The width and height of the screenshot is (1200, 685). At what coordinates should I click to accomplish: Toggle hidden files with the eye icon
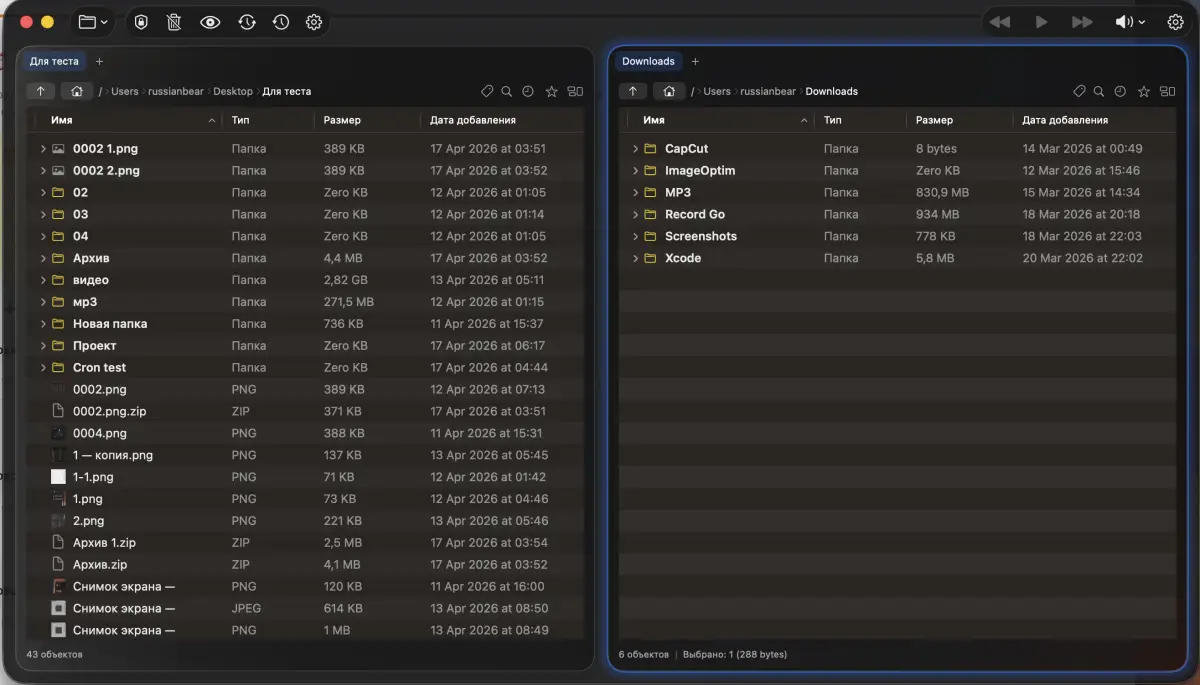coord(210,22)
